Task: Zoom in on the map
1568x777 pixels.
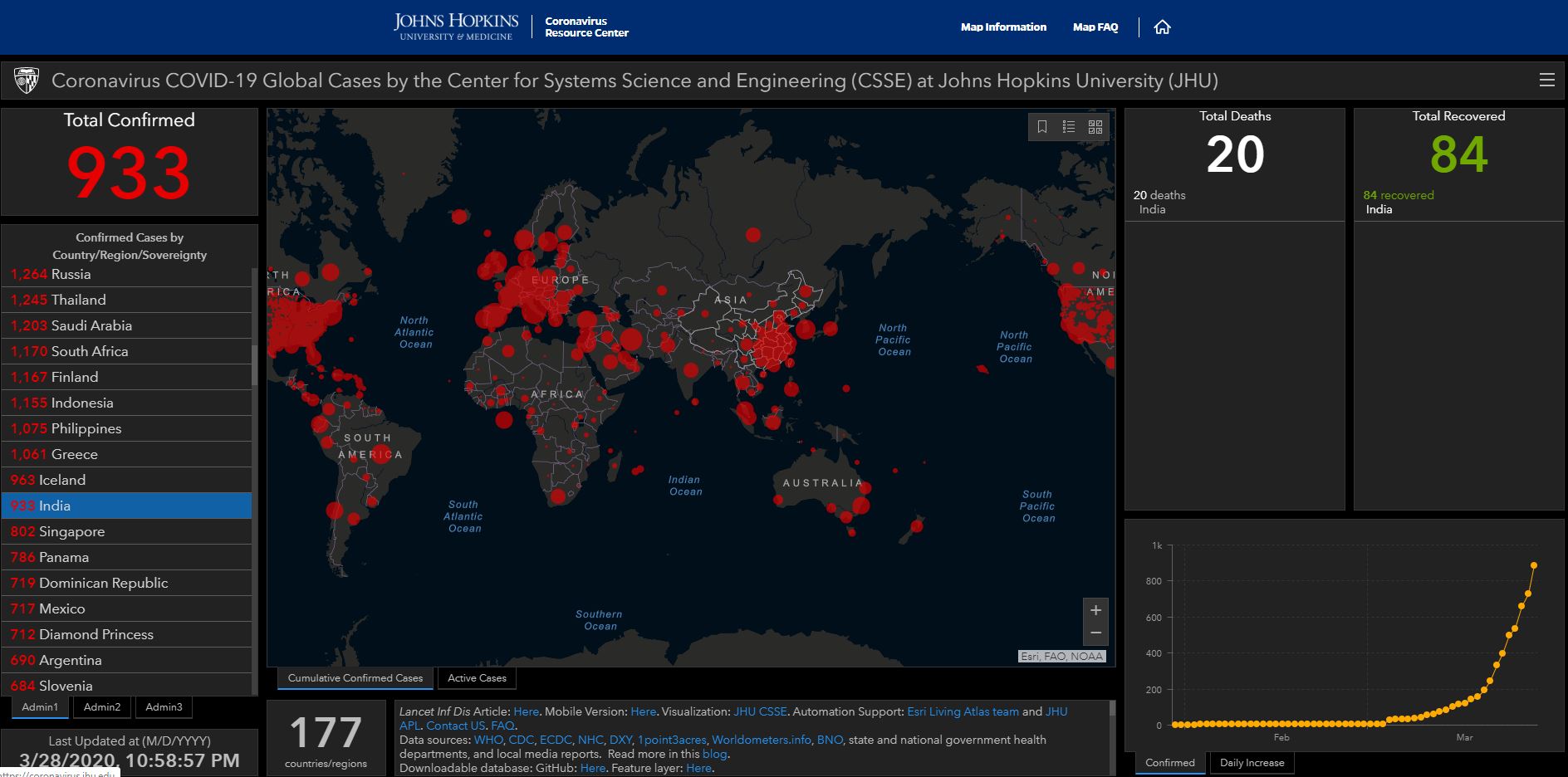Action: click(1095, 610)
